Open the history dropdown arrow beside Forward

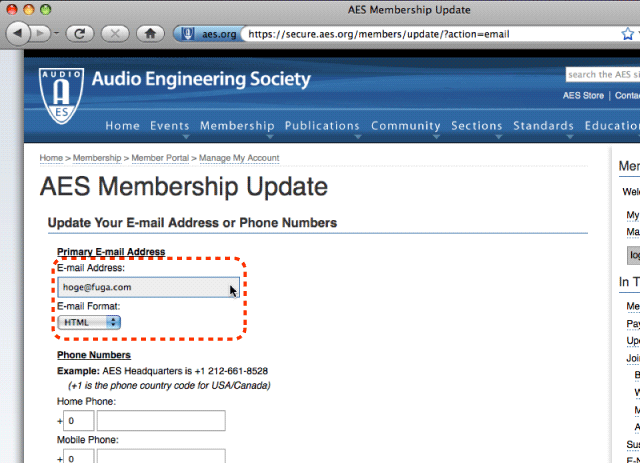(x=56, y=33)
